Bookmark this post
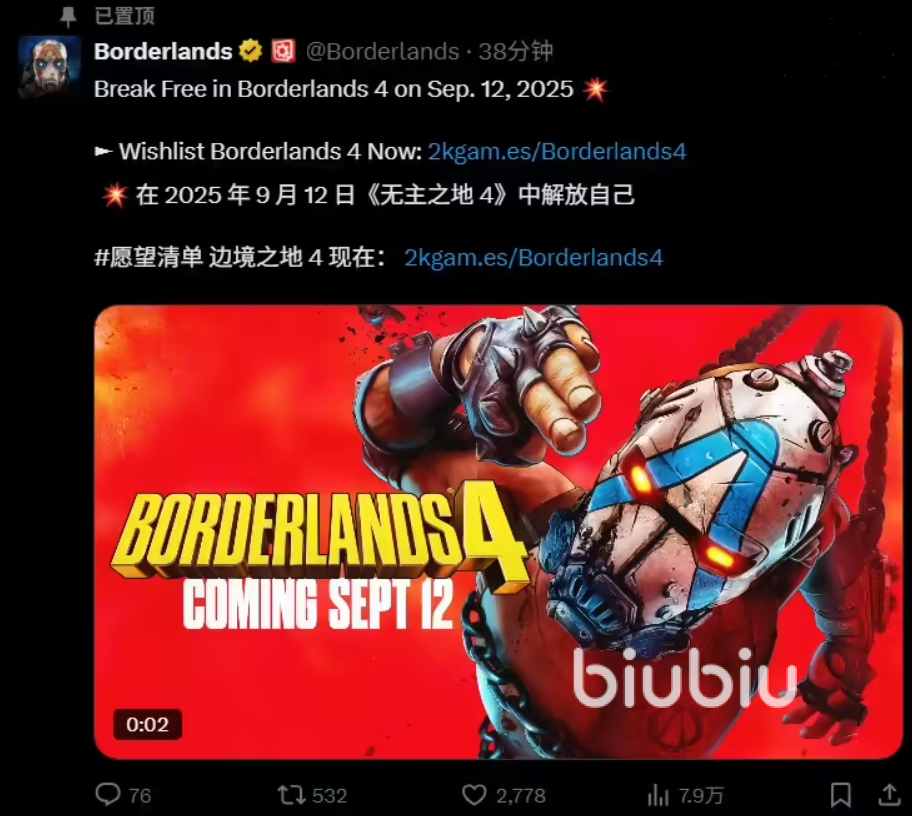This screenshot has width=912, height=816. tap(840, 795)
